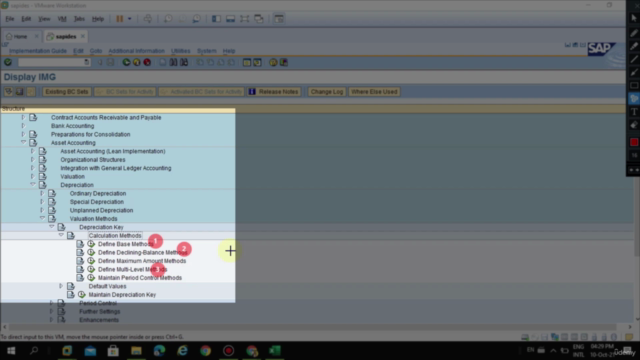640x360 pixels.
Task: Select Maintain Depreciation Key text
Action: 122,295
